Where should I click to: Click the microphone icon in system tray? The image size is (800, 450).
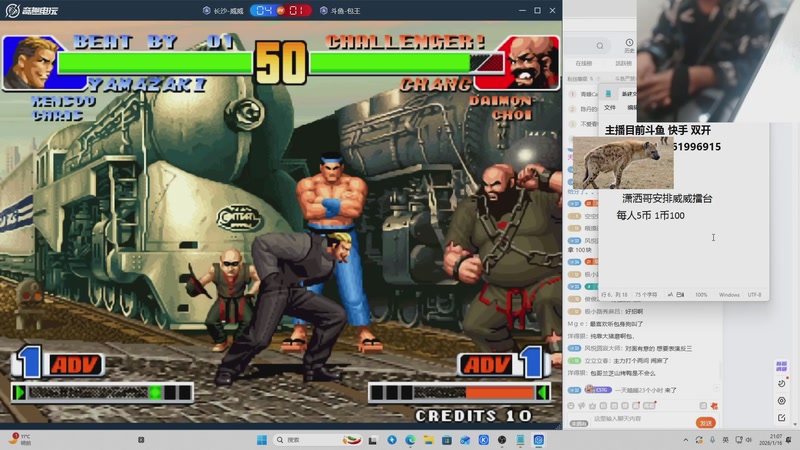712,440
